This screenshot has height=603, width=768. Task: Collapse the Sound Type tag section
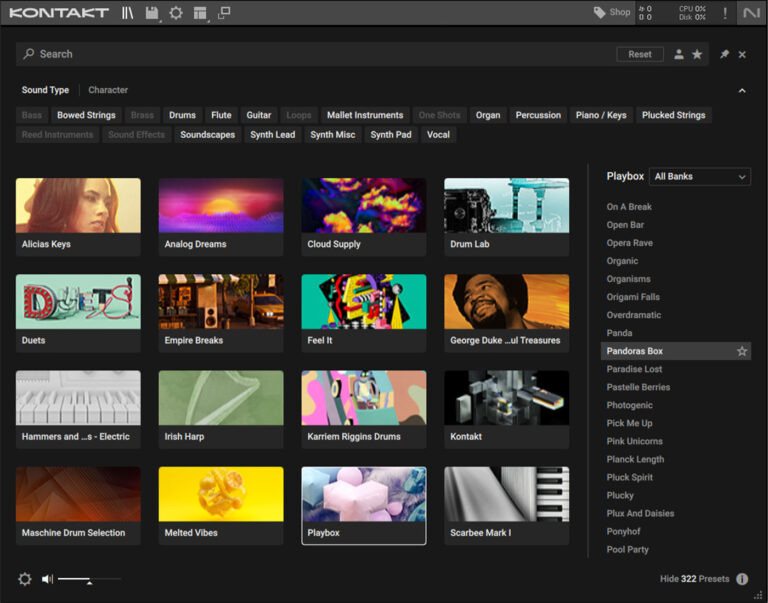[x=742, y=90]
